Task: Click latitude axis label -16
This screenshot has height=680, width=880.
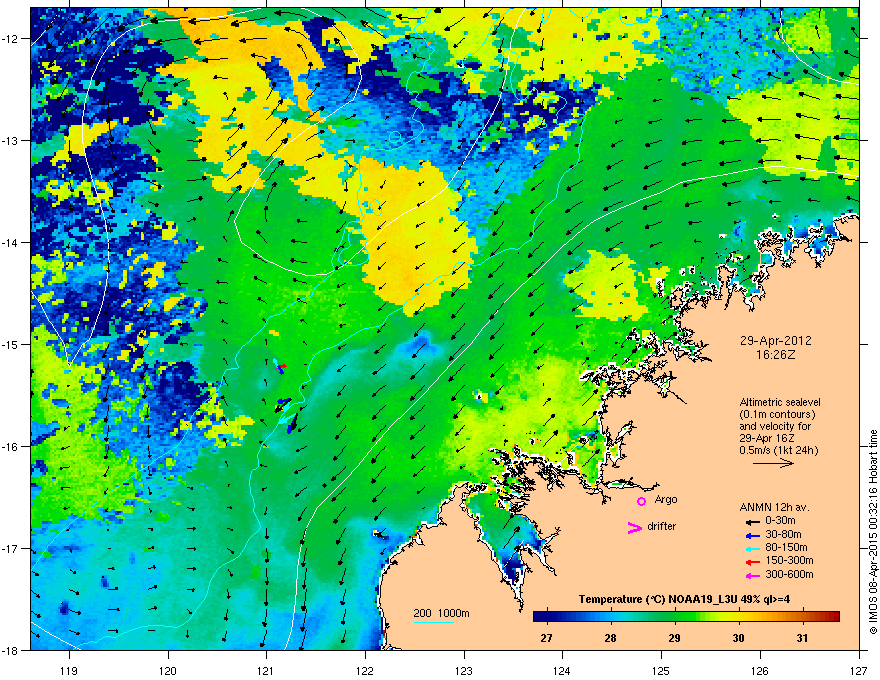Action: tap(11, 447)
